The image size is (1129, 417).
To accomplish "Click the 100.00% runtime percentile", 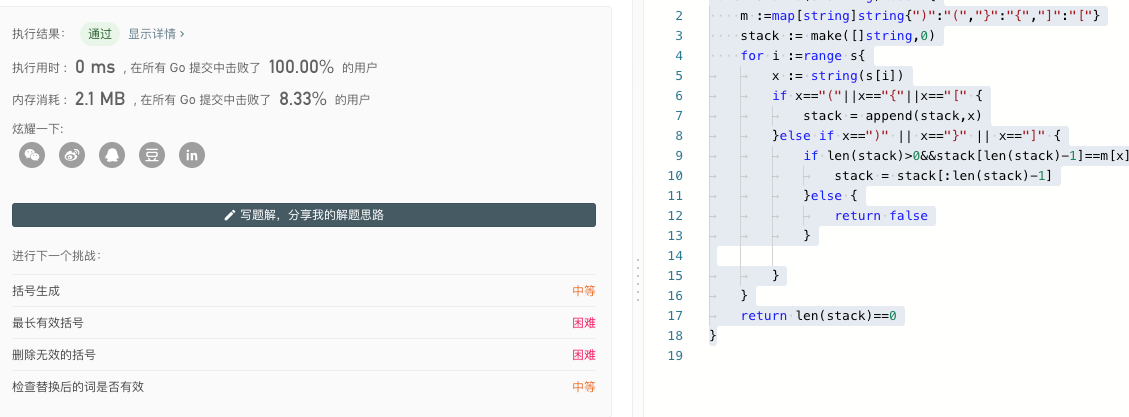I will point(301,67).
